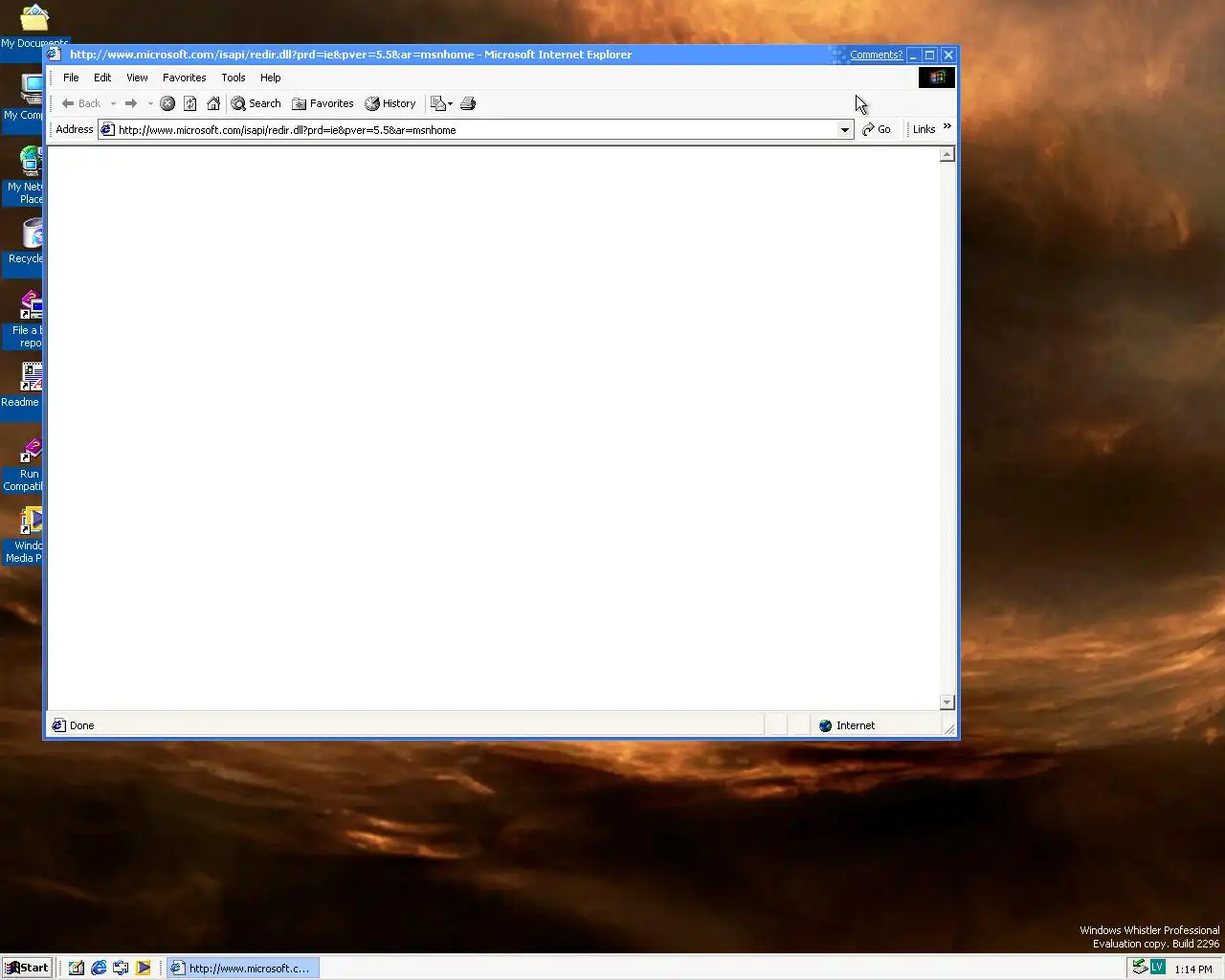The width and height of the screenshot is (1225, 980).
Task: Click the Internet zone status text
Action: click(856, 725)
